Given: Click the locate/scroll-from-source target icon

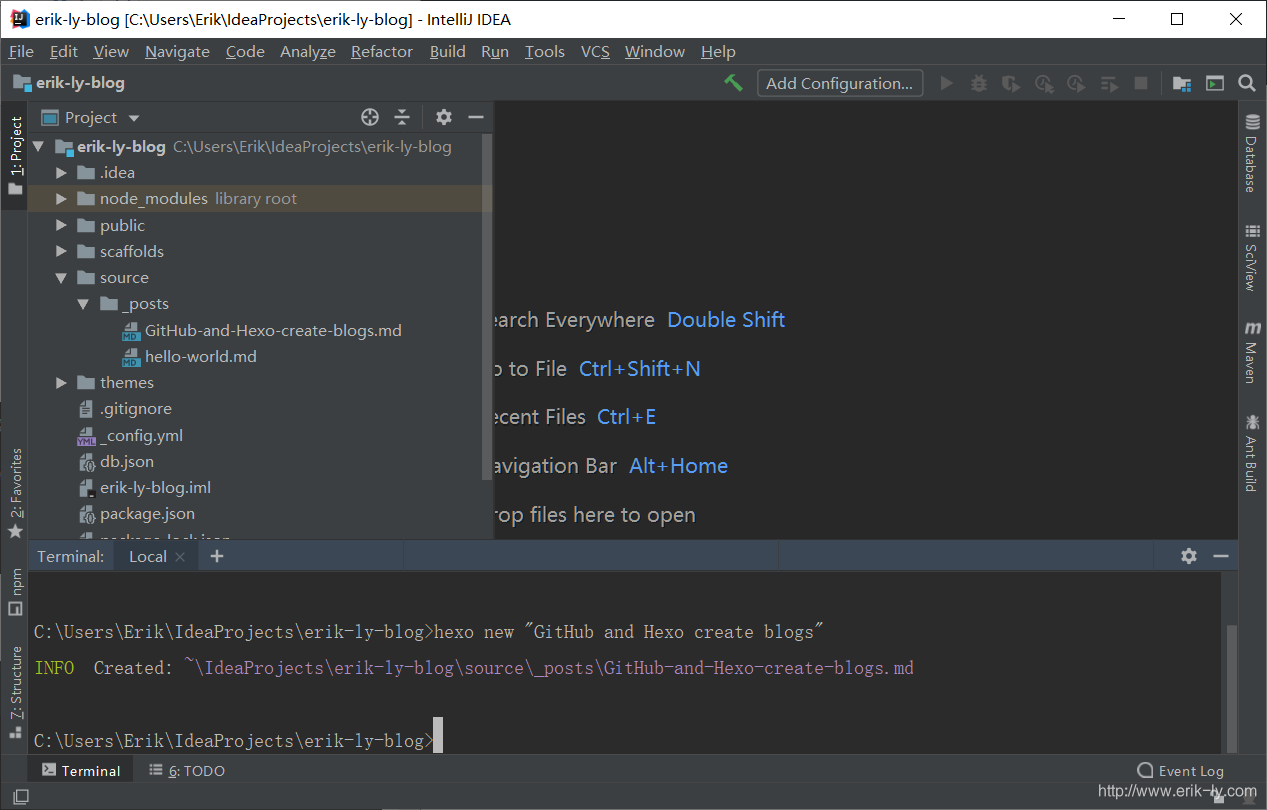Looking at the screenshot, I should (x=370, y=117).
